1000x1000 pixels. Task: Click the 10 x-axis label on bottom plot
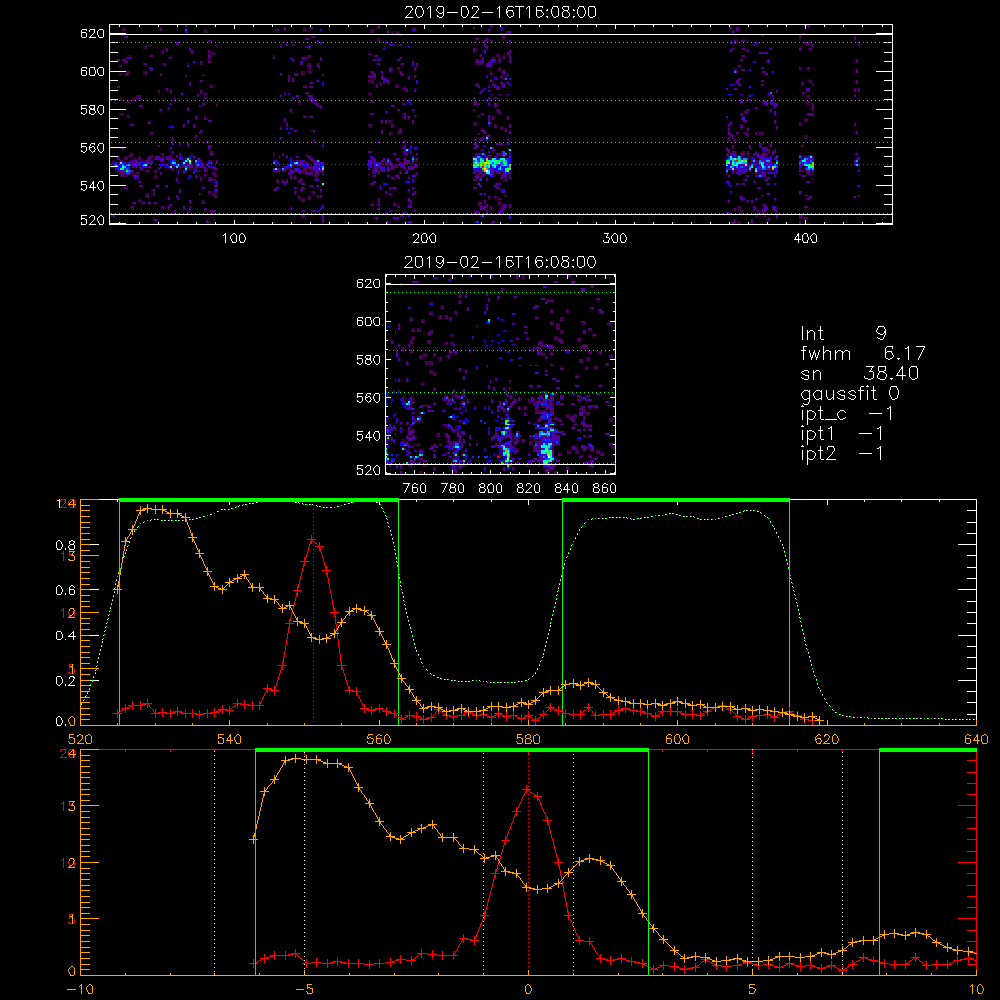pos(976,989)
